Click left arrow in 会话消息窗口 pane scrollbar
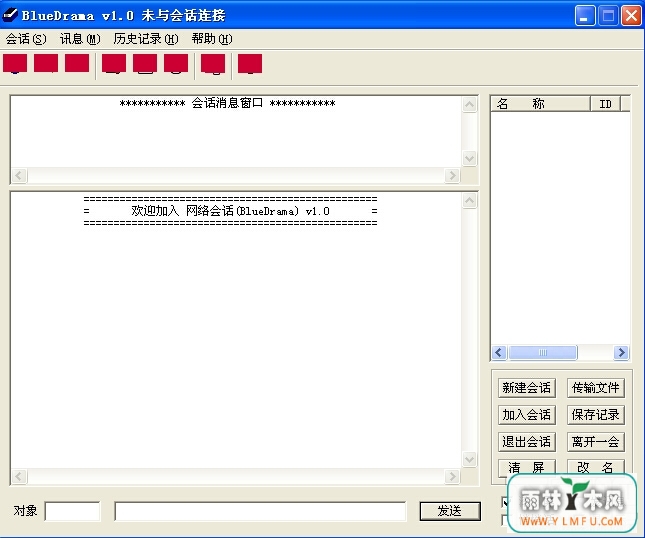The image size is (645, 538). [19, 176]
